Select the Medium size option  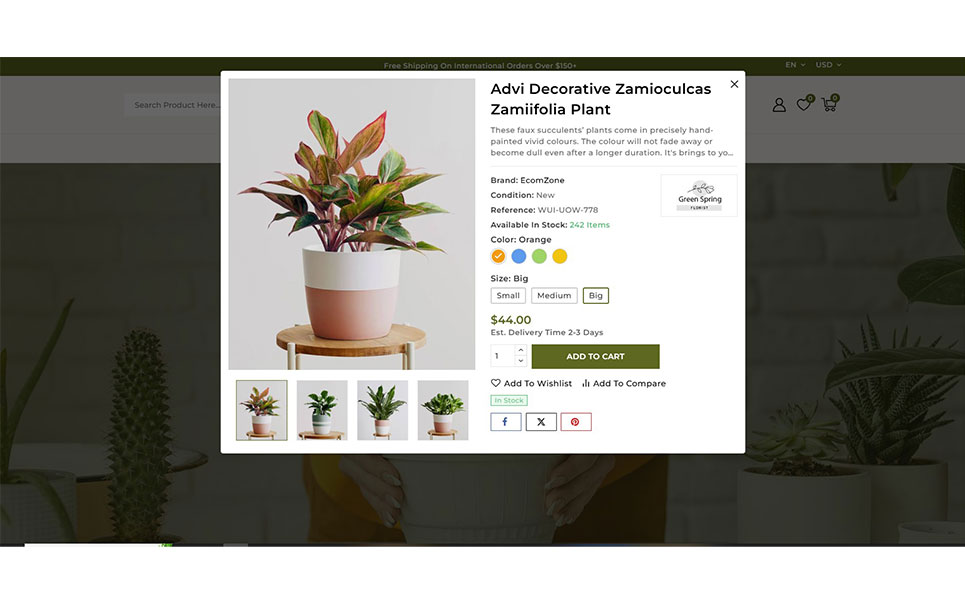(554, 295)
